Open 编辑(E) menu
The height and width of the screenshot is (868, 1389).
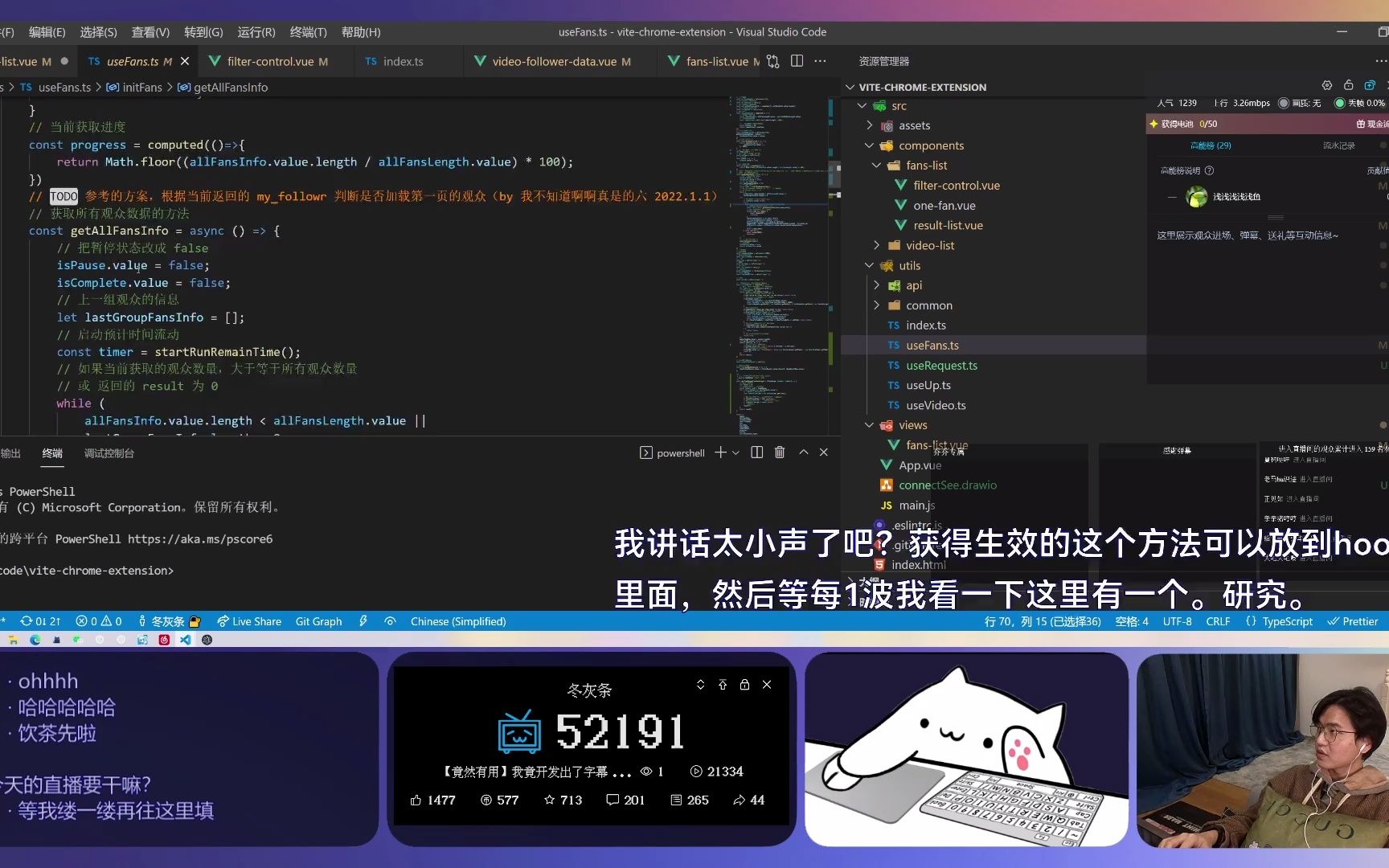pos(47,32)
